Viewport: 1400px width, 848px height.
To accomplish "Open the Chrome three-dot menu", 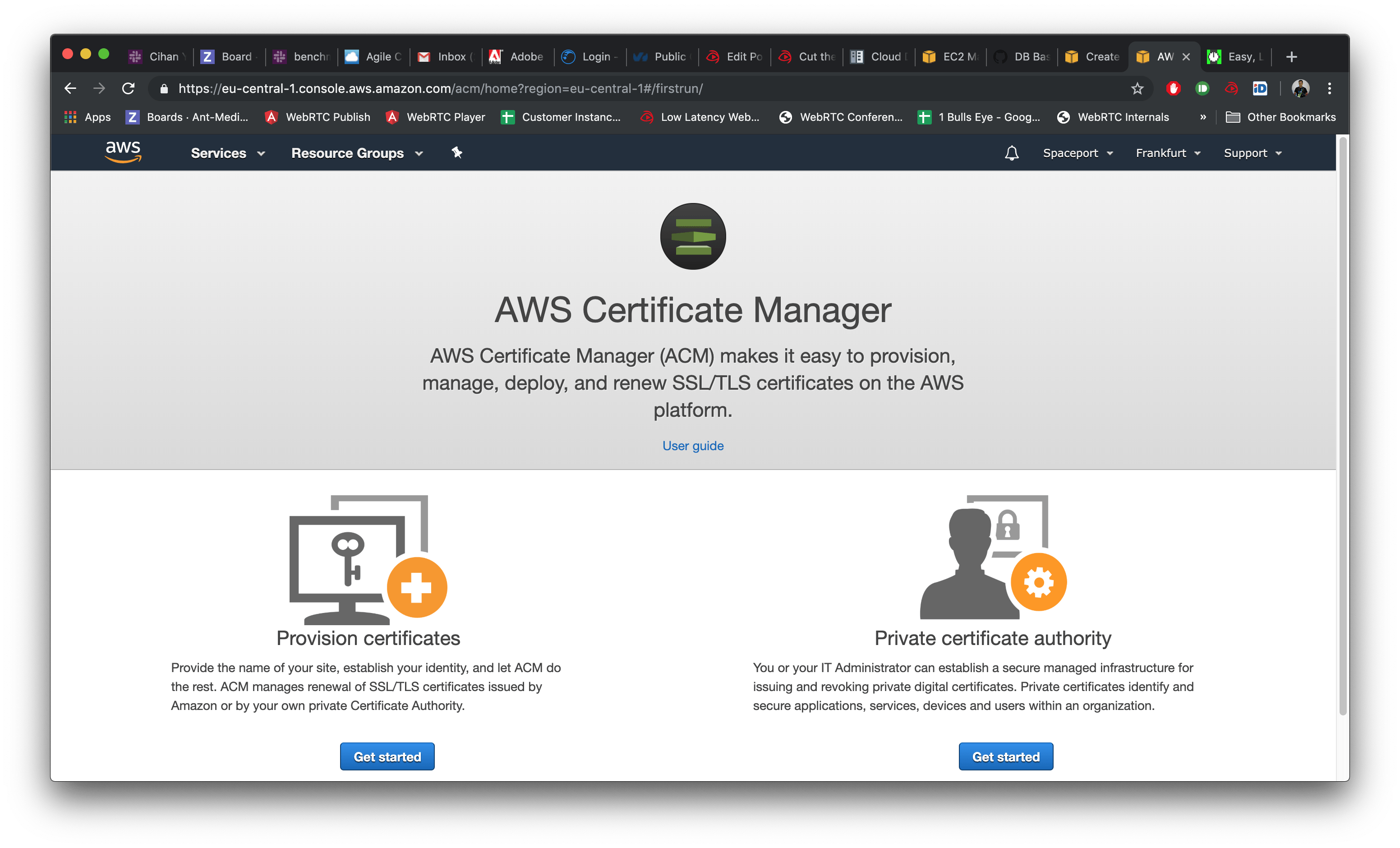I will [1330, 89].
